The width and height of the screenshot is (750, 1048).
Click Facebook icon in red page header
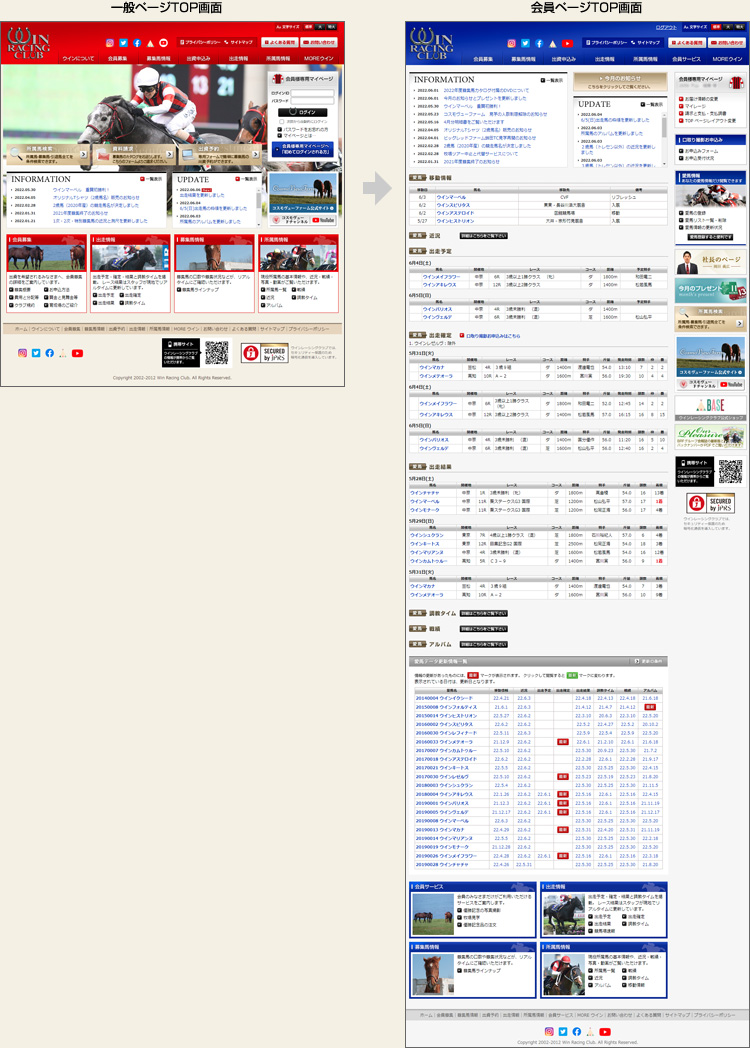point(137,44)
